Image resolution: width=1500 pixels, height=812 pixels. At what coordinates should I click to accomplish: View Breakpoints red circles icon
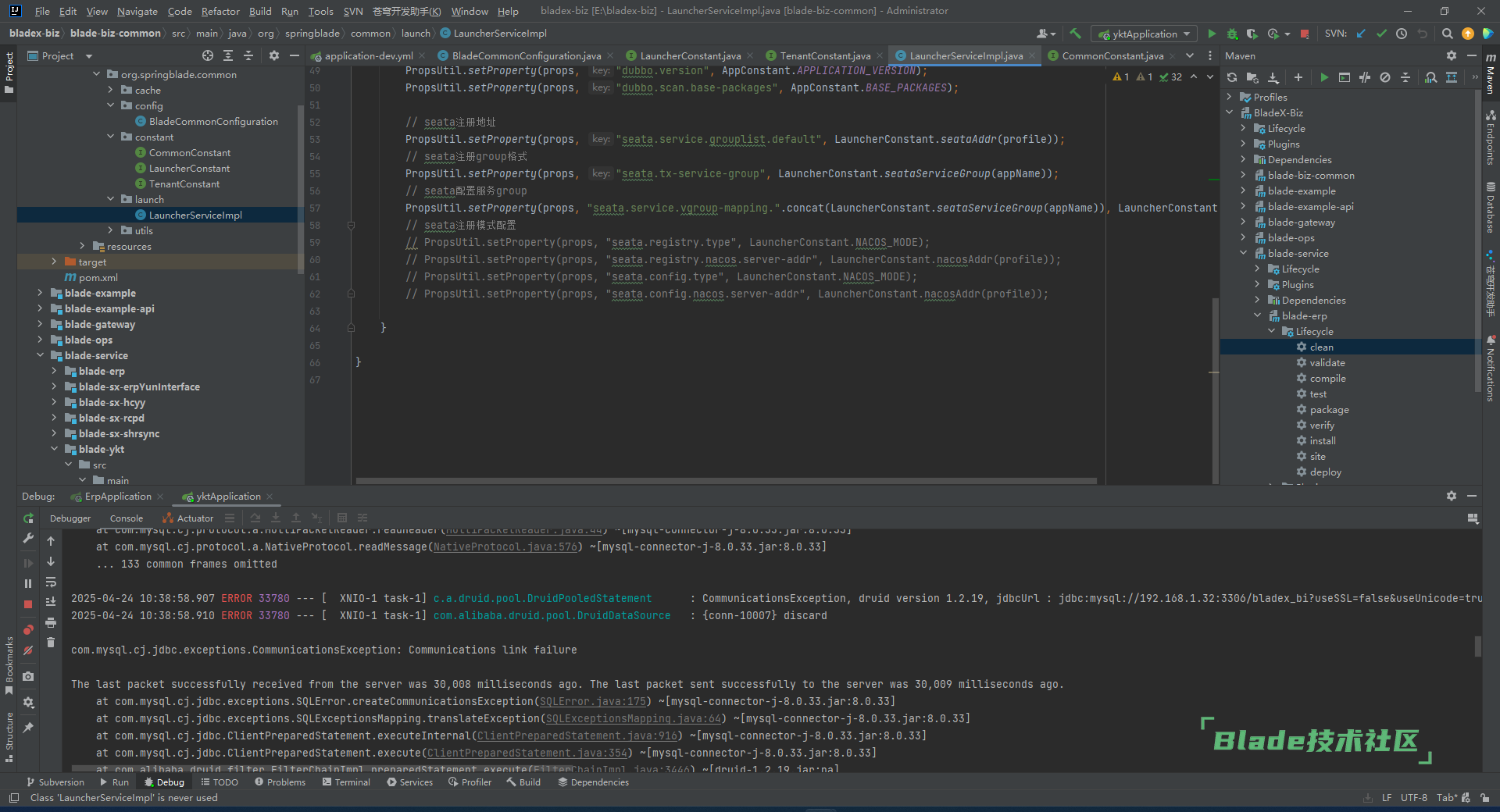tap(28, 629)
